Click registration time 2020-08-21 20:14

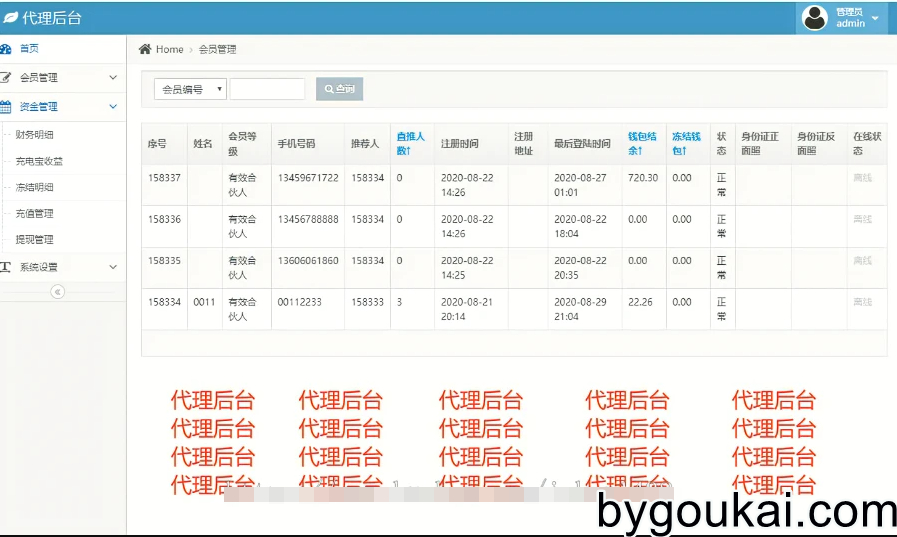[x=467, y=309]
